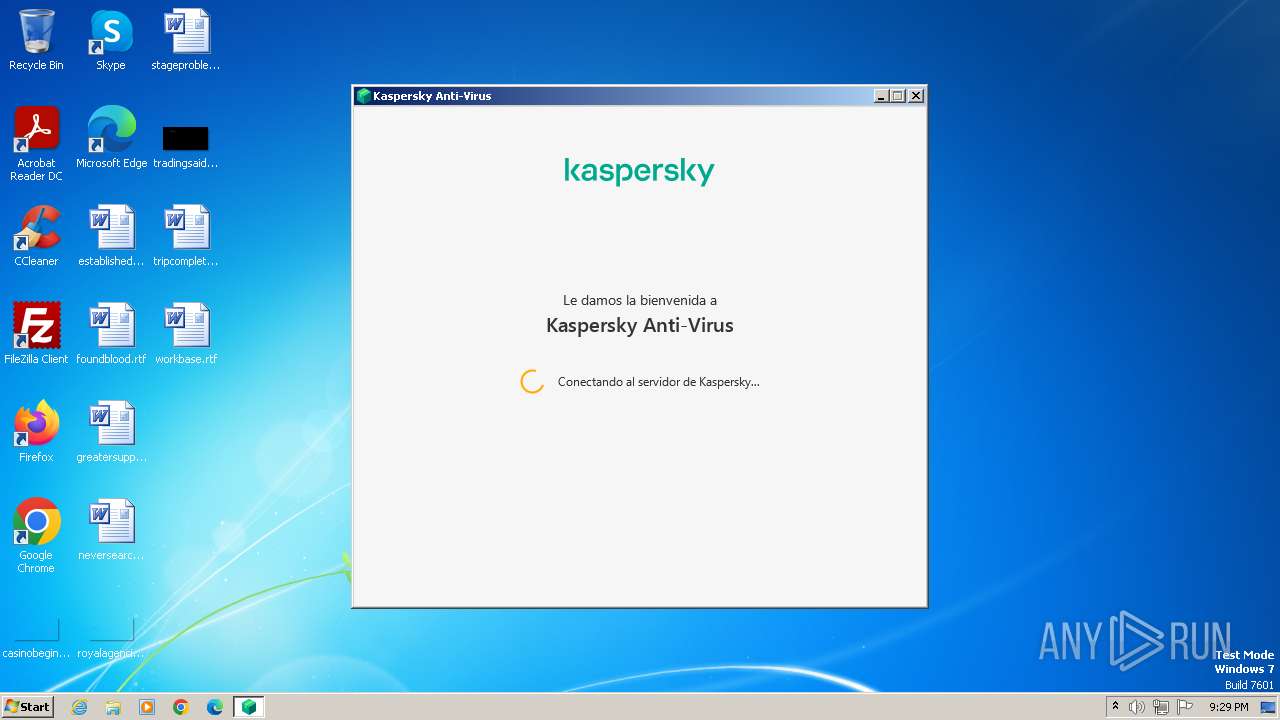Select the casinobegin... desktop file
The width and height of the screenshot is (1280, 720).
point(36,638)
